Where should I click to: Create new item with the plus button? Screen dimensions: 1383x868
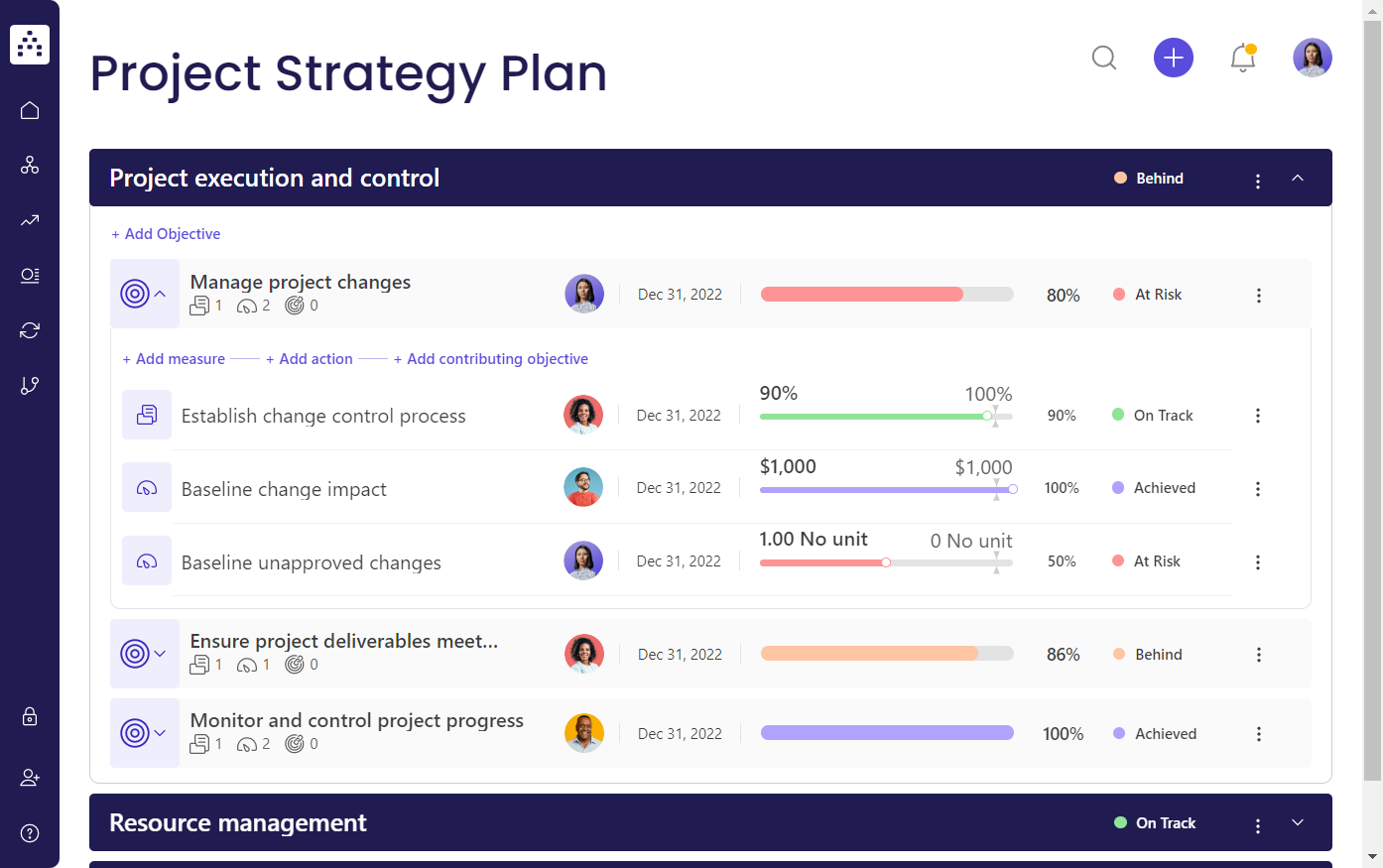[x=1174, y=58]
